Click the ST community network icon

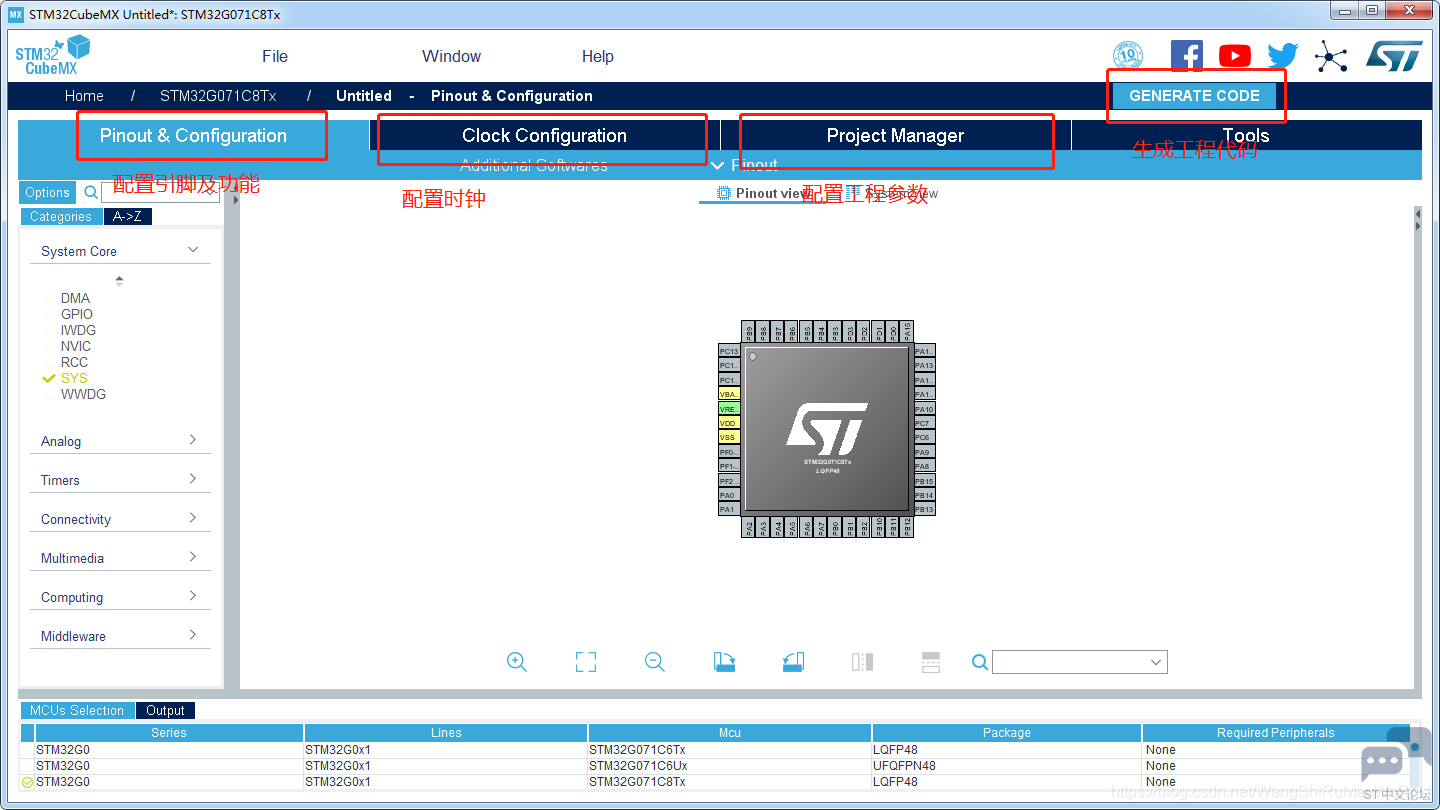pyautogui.click(x=1331, y=56)
